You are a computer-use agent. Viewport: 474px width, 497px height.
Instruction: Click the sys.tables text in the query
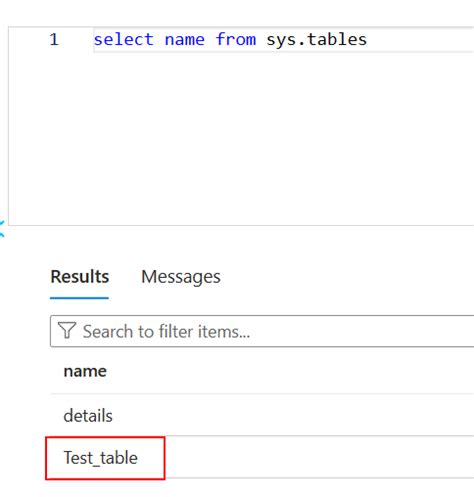316,39
